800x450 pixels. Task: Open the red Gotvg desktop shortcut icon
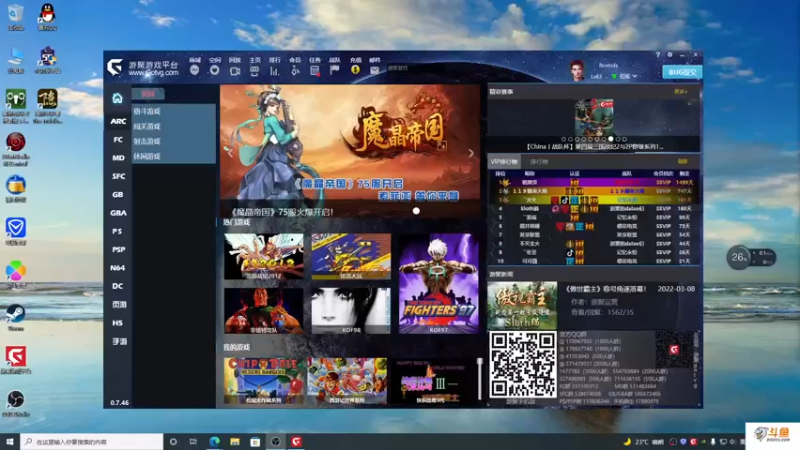click(x=16, y=356)
